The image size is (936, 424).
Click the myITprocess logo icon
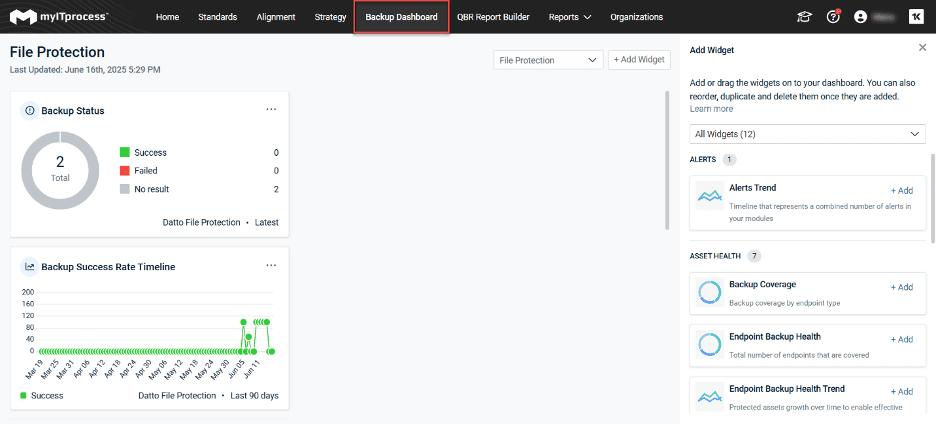pyautogui.click(x=19, y=17)
